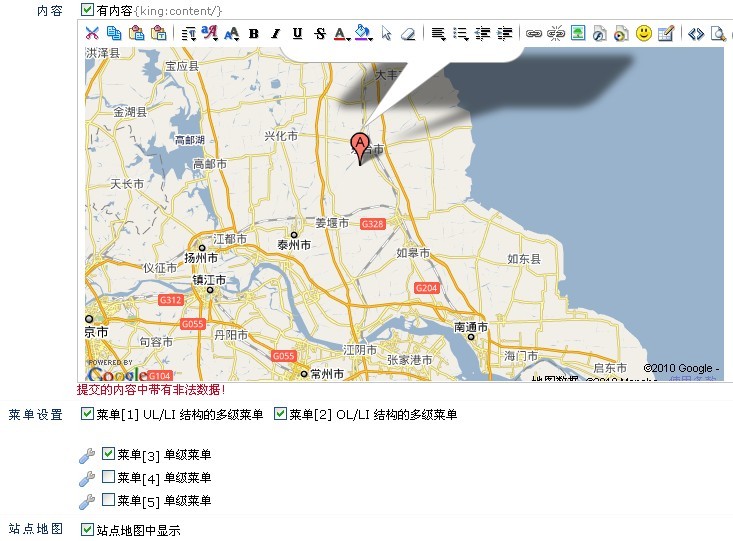
Task: Click the remove link icon
Action: pos(556,34)
